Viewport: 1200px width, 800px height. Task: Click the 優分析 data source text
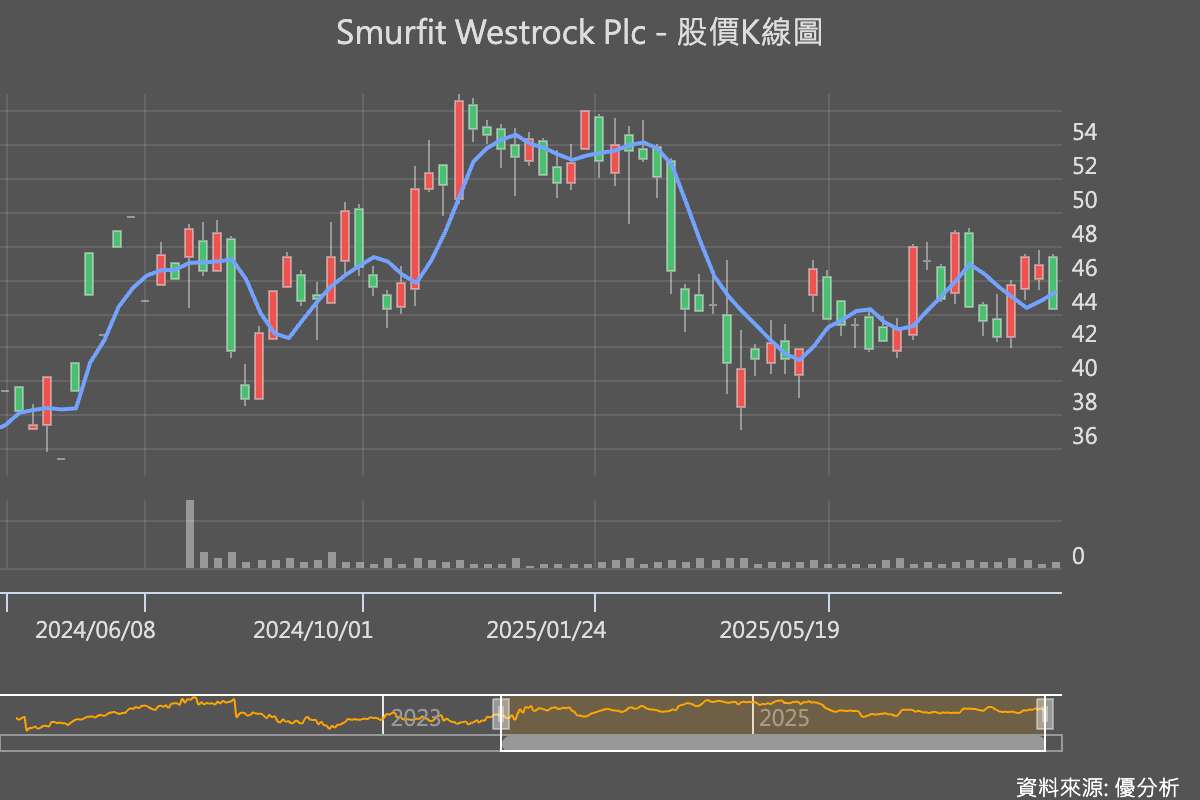[x=1145, y=787]
